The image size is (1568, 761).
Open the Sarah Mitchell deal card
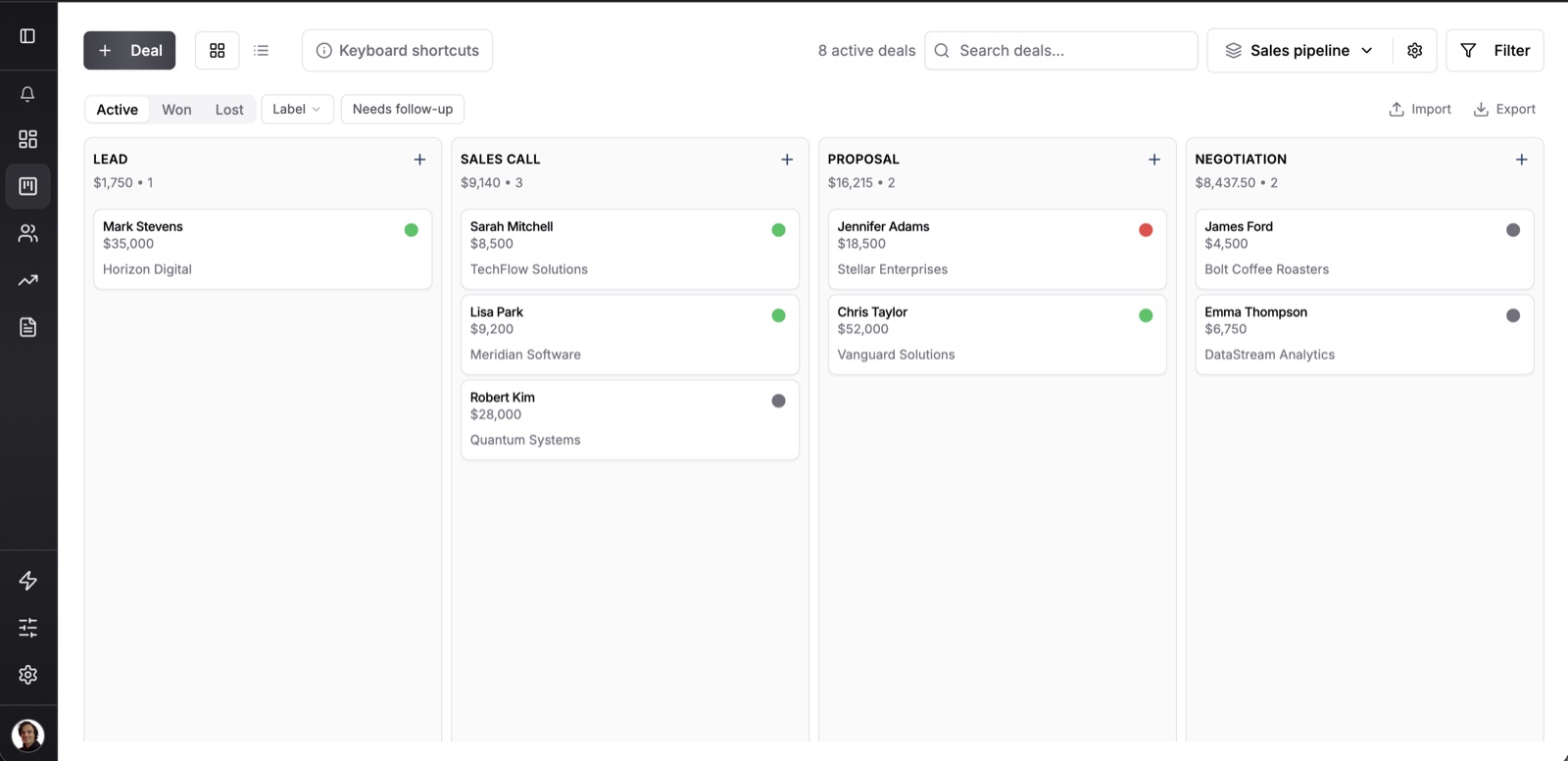tap(630, 249)
